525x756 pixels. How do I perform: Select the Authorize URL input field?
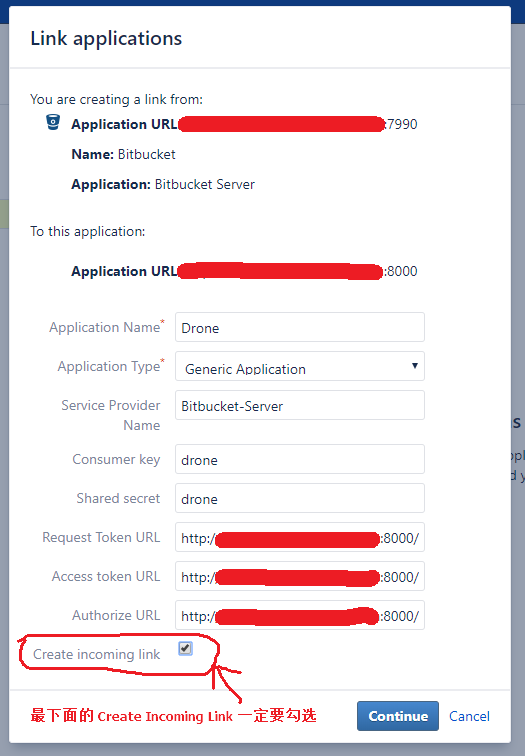tap(299, 616)
